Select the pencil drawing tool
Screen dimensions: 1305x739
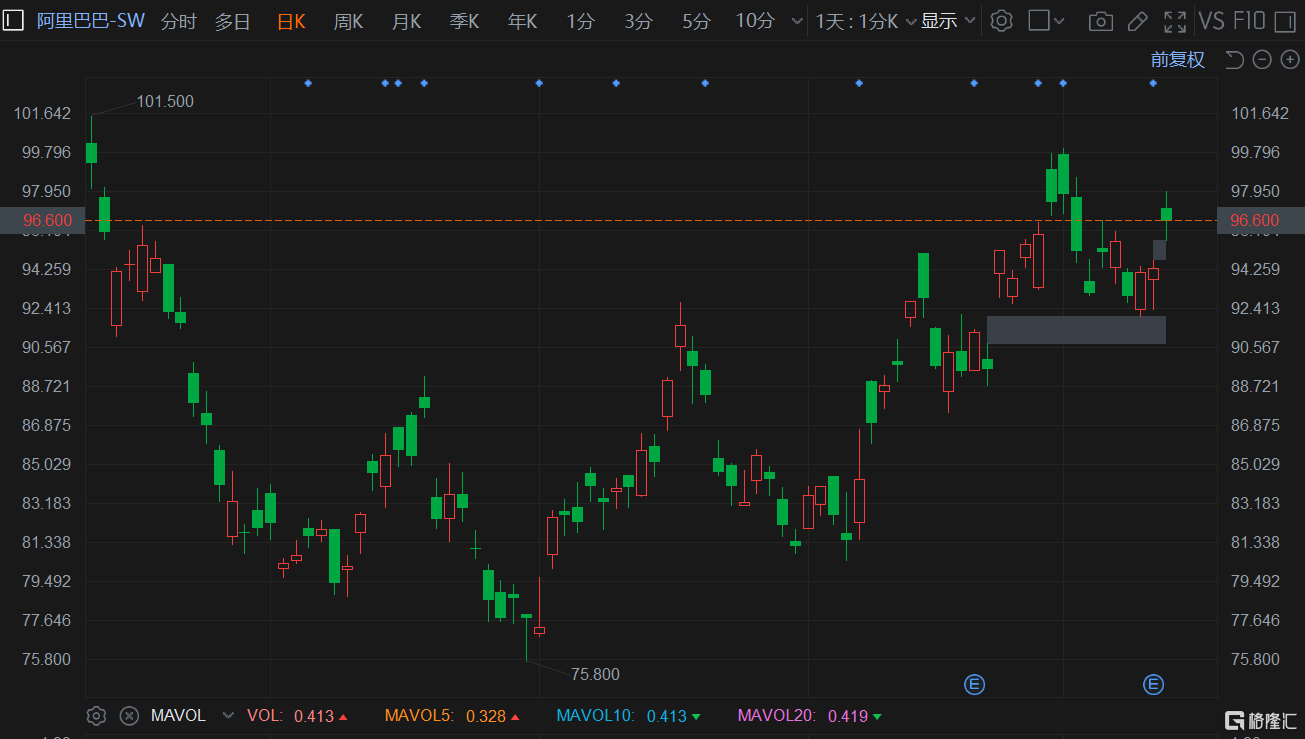coord(1137,21)
